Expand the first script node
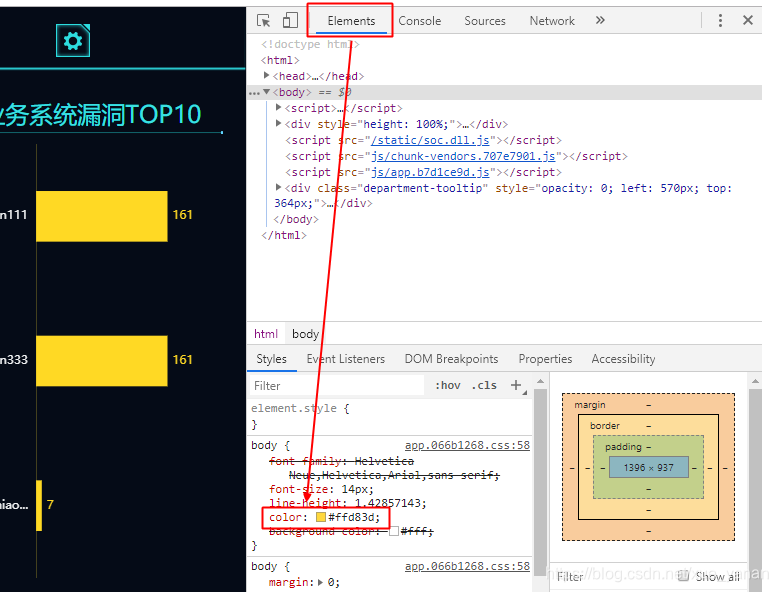The width and height of the screenshot is (778, 592). click(278, 108)
